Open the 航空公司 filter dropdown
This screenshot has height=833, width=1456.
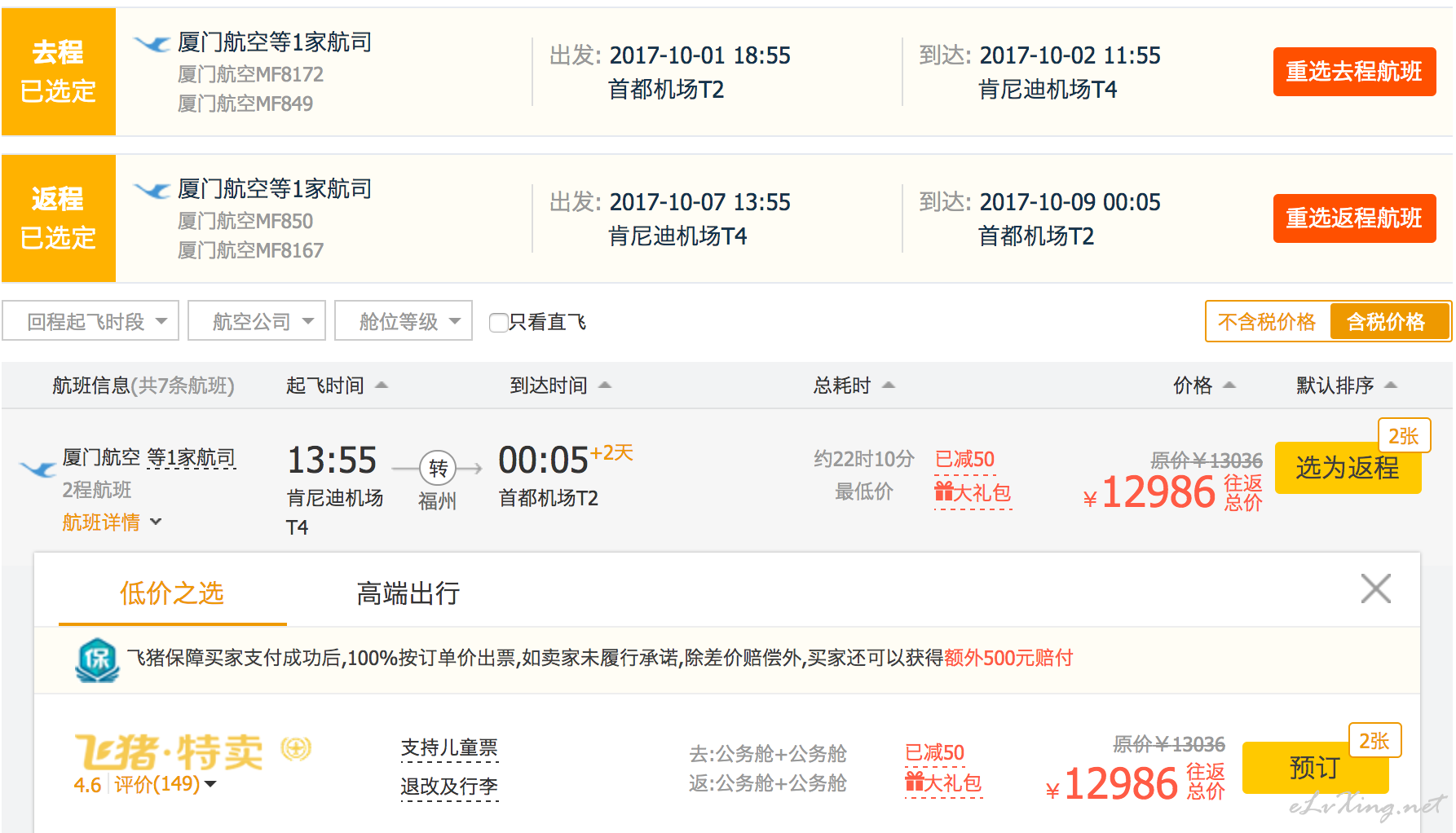coord(257,322)
